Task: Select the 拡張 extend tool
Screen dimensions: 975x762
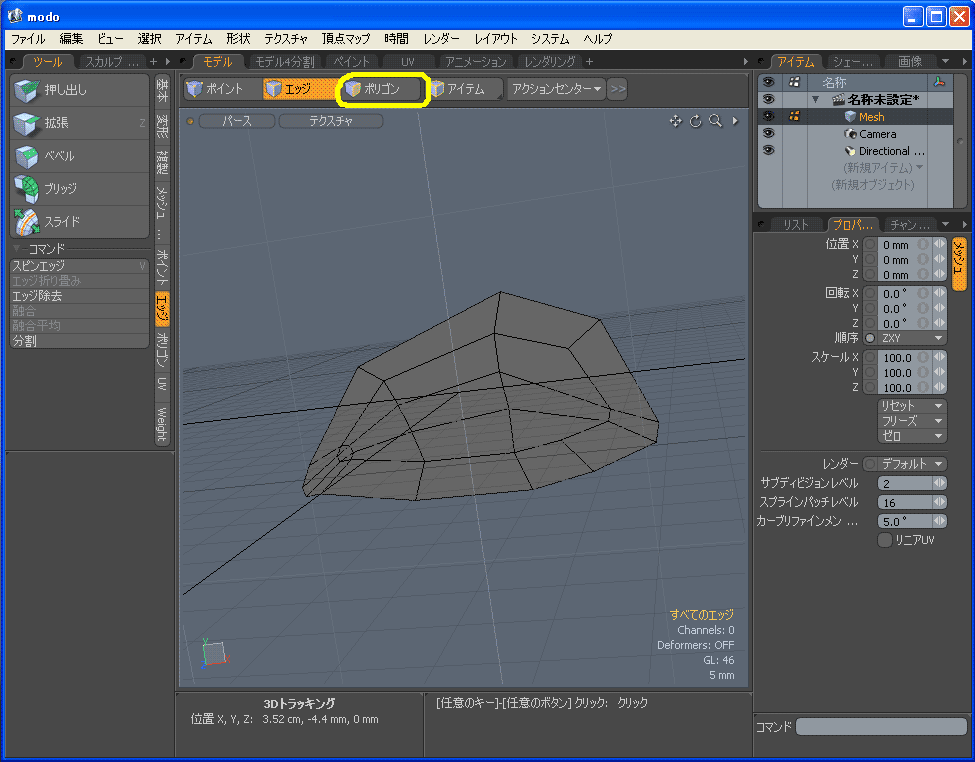Action: [x=80, y=123]
